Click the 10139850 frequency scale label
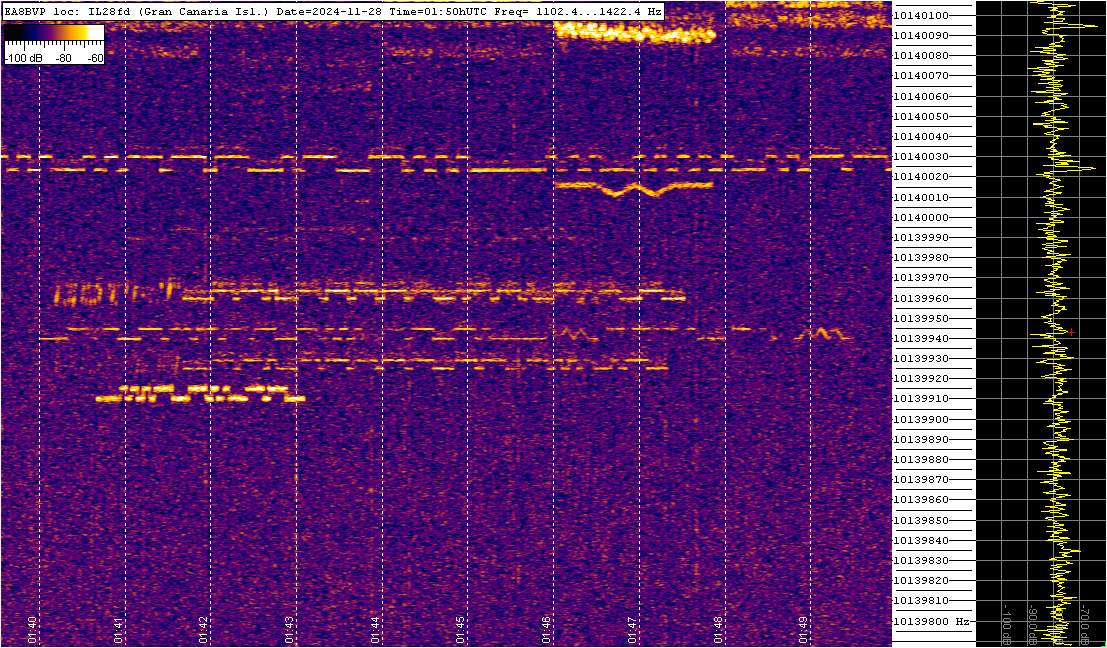1107x648 pixels. coord(921,520)
